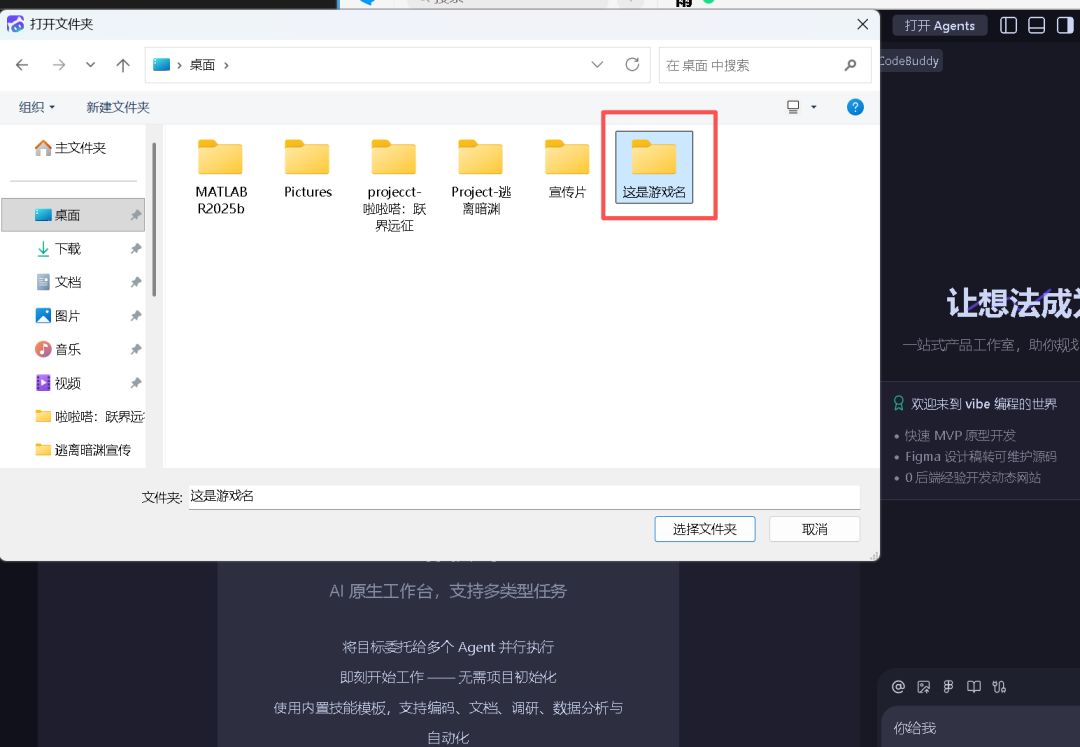1080x747 pixels.
Task: Cancel the dialog with 取消
Action: point(814,529)
